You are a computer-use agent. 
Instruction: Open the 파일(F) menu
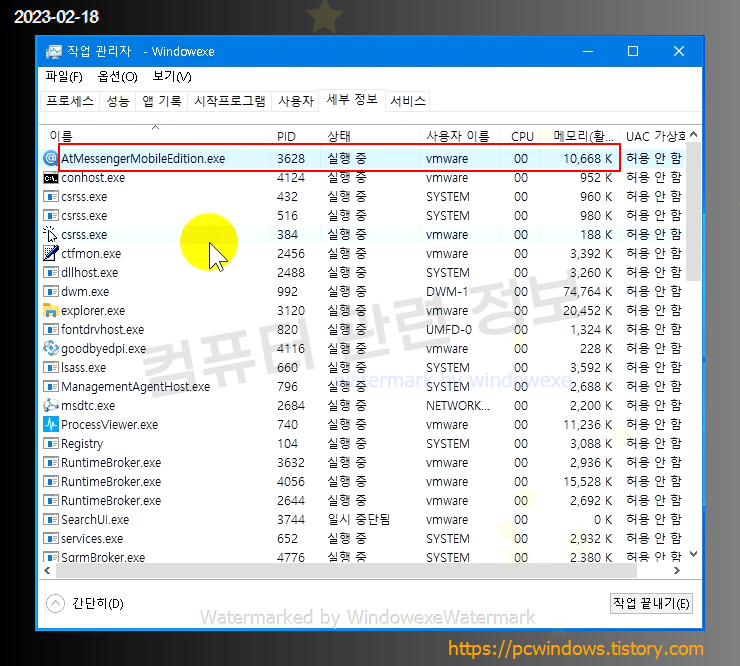pos(64,76)
